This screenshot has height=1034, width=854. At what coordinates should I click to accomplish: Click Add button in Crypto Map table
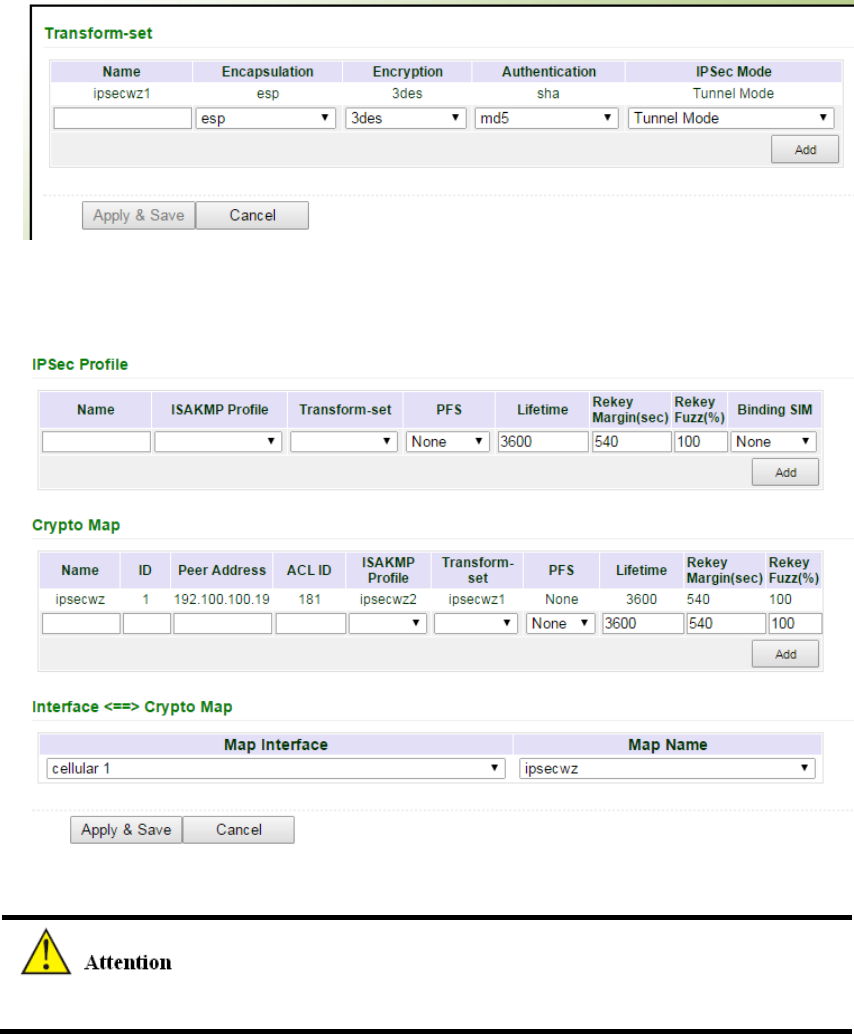click(x=785, y=654)
